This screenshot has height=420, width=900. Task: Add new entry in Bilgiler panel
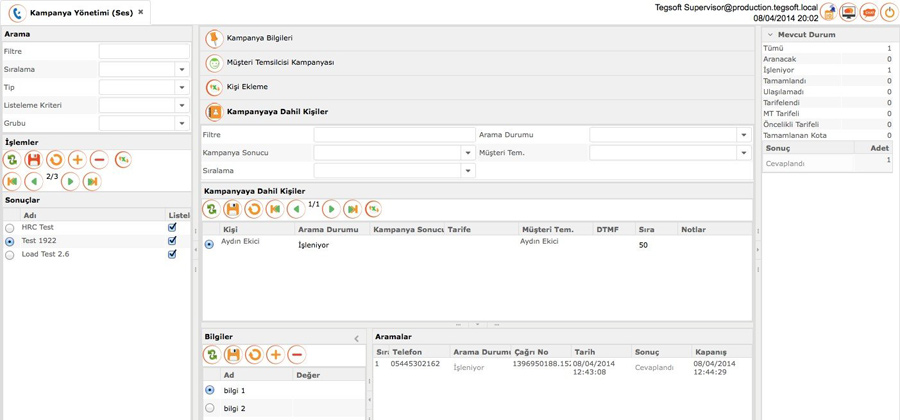coord(276,355)
